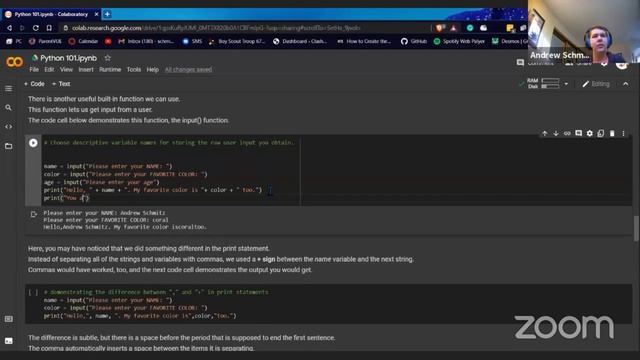Delete the selected code cell
The width and height of the screenshot is (640, 360).
pos(612,133)
